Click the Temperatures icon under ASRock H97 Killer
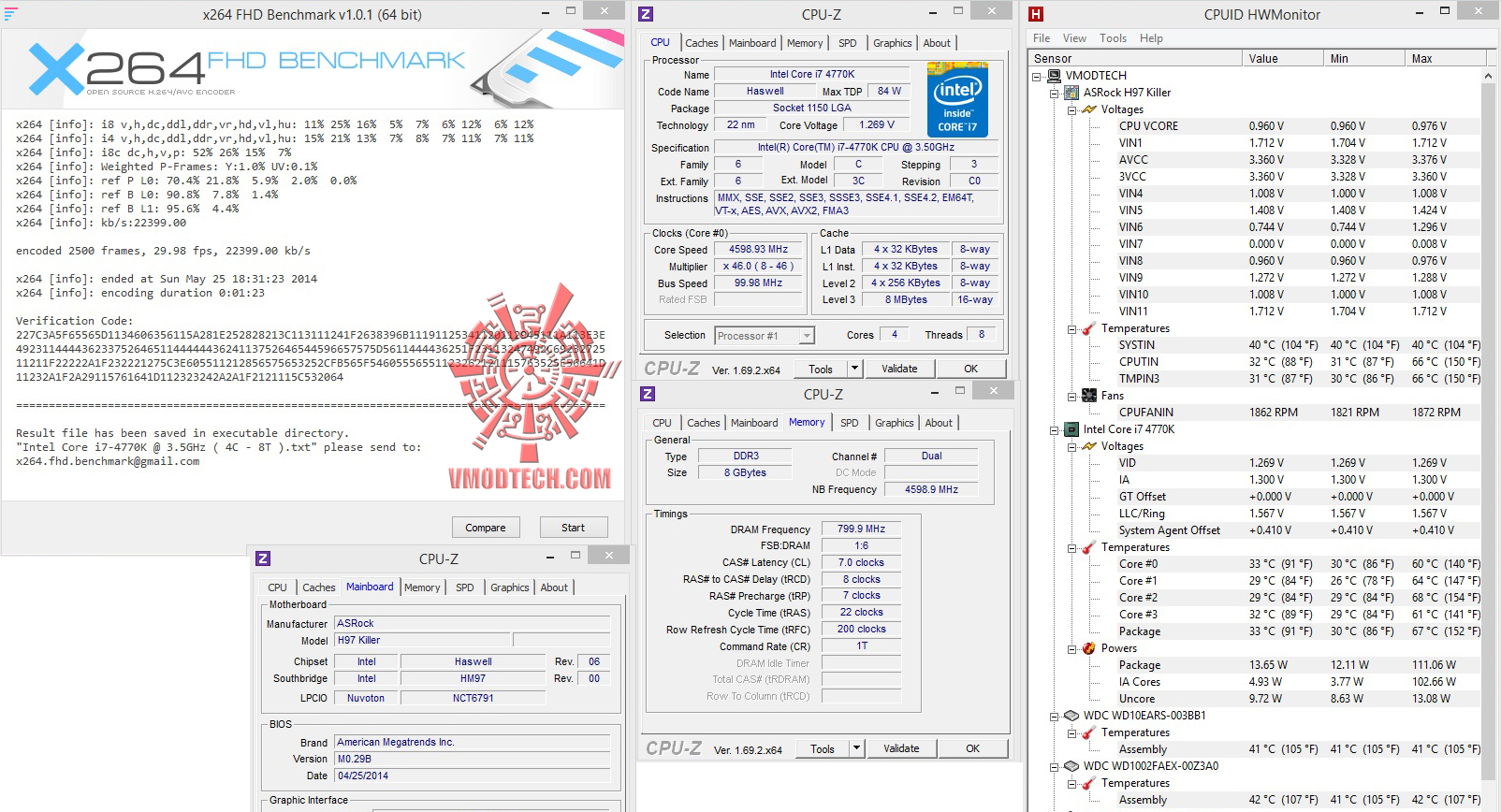The height and width of the screenshot is (812, 1501). [1089, 328]
